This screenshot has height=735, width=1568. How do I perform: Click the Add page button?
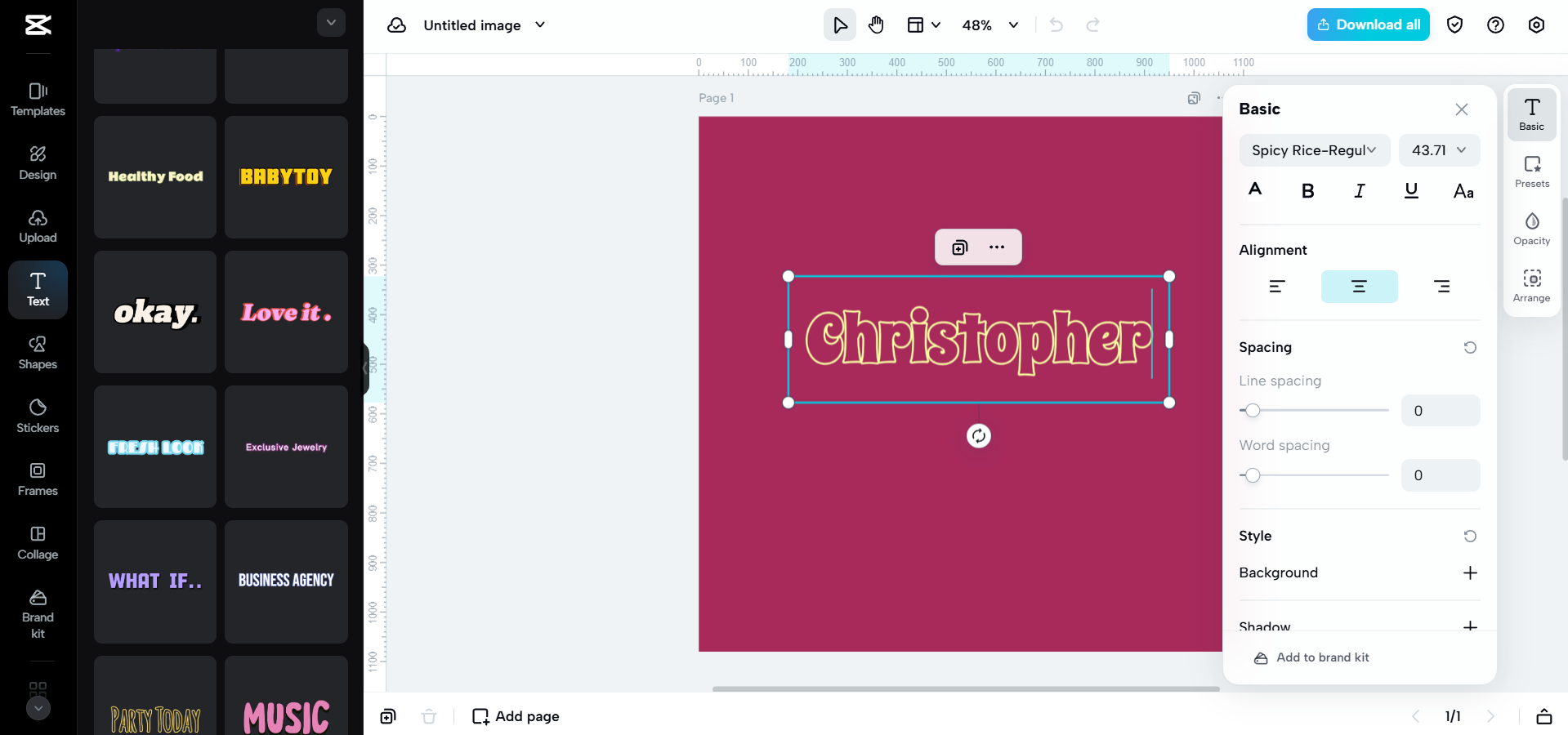[516, 716]
